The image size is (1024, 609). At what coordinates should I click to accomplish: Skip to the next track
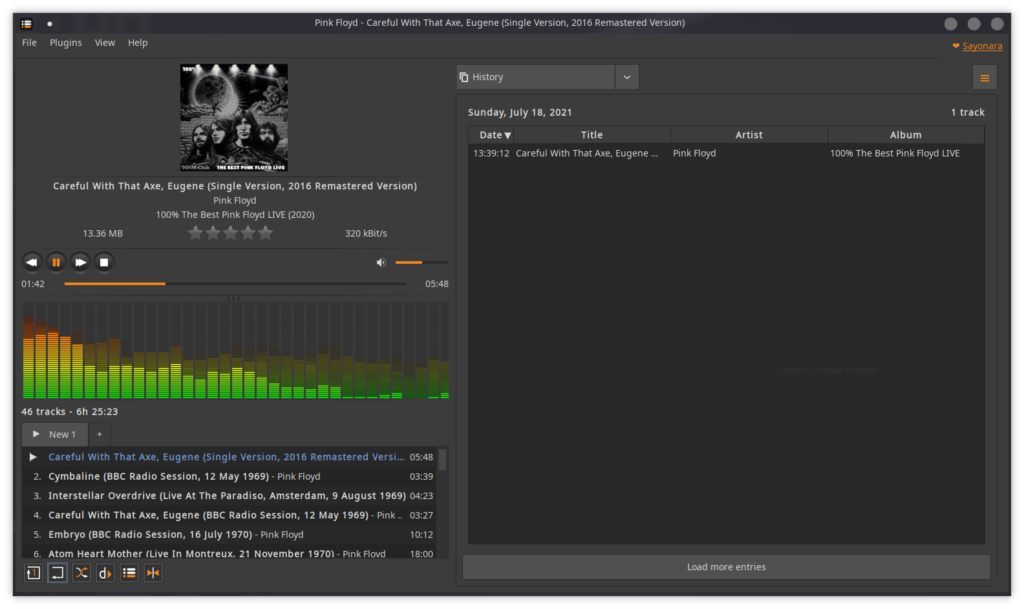pos(80,262)
